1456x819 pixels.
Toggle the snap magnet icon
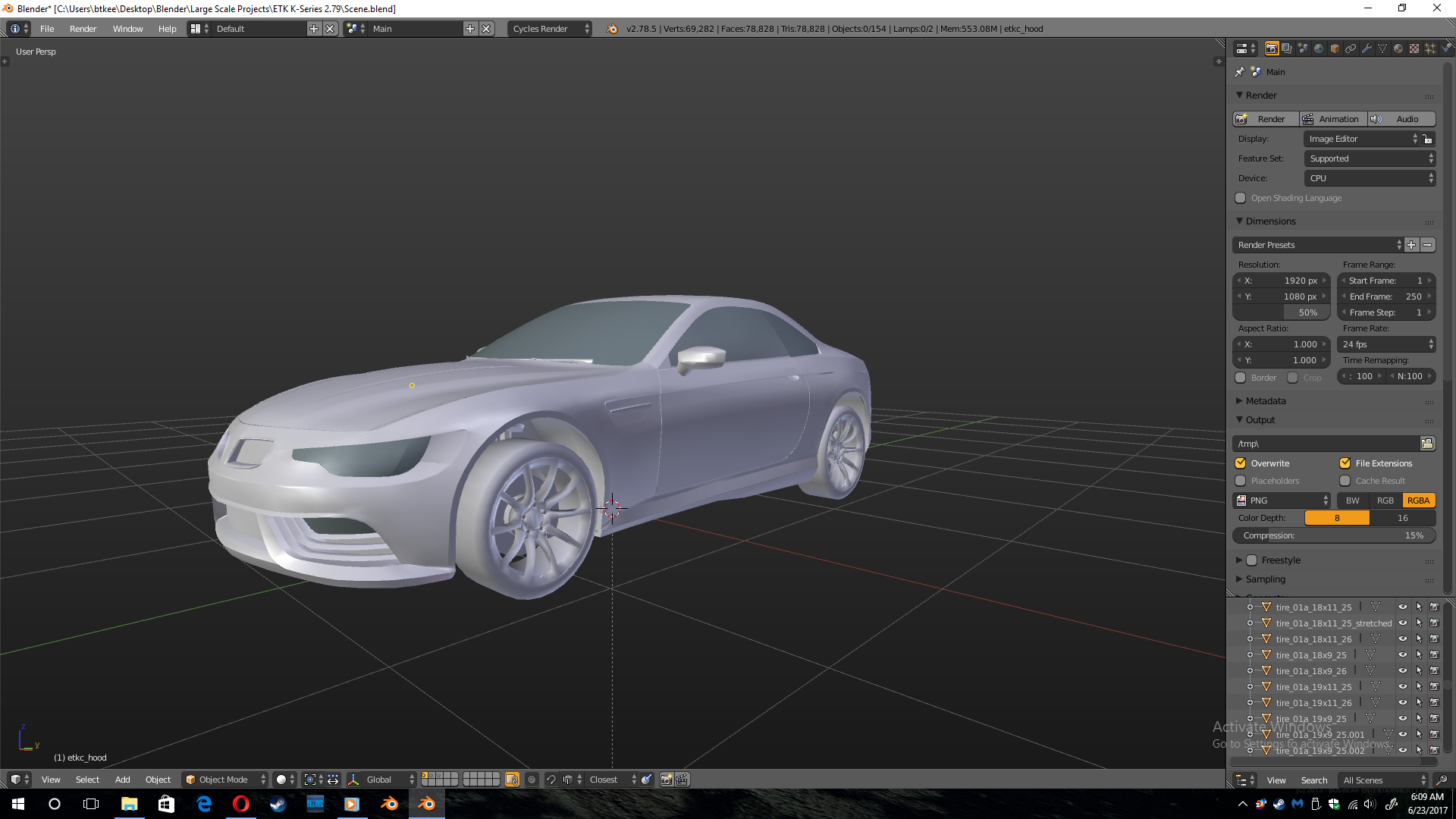coord(551,780)
